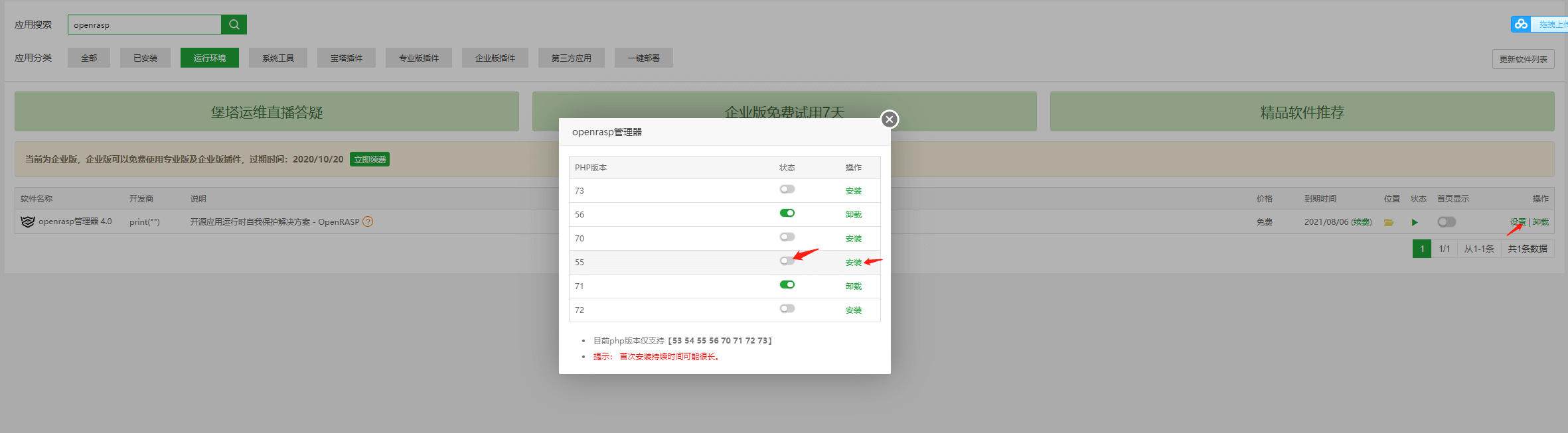Uninstall openrasp for PHP 71
This screenshot has width=1568, height=433.
[x=854, y=286]
